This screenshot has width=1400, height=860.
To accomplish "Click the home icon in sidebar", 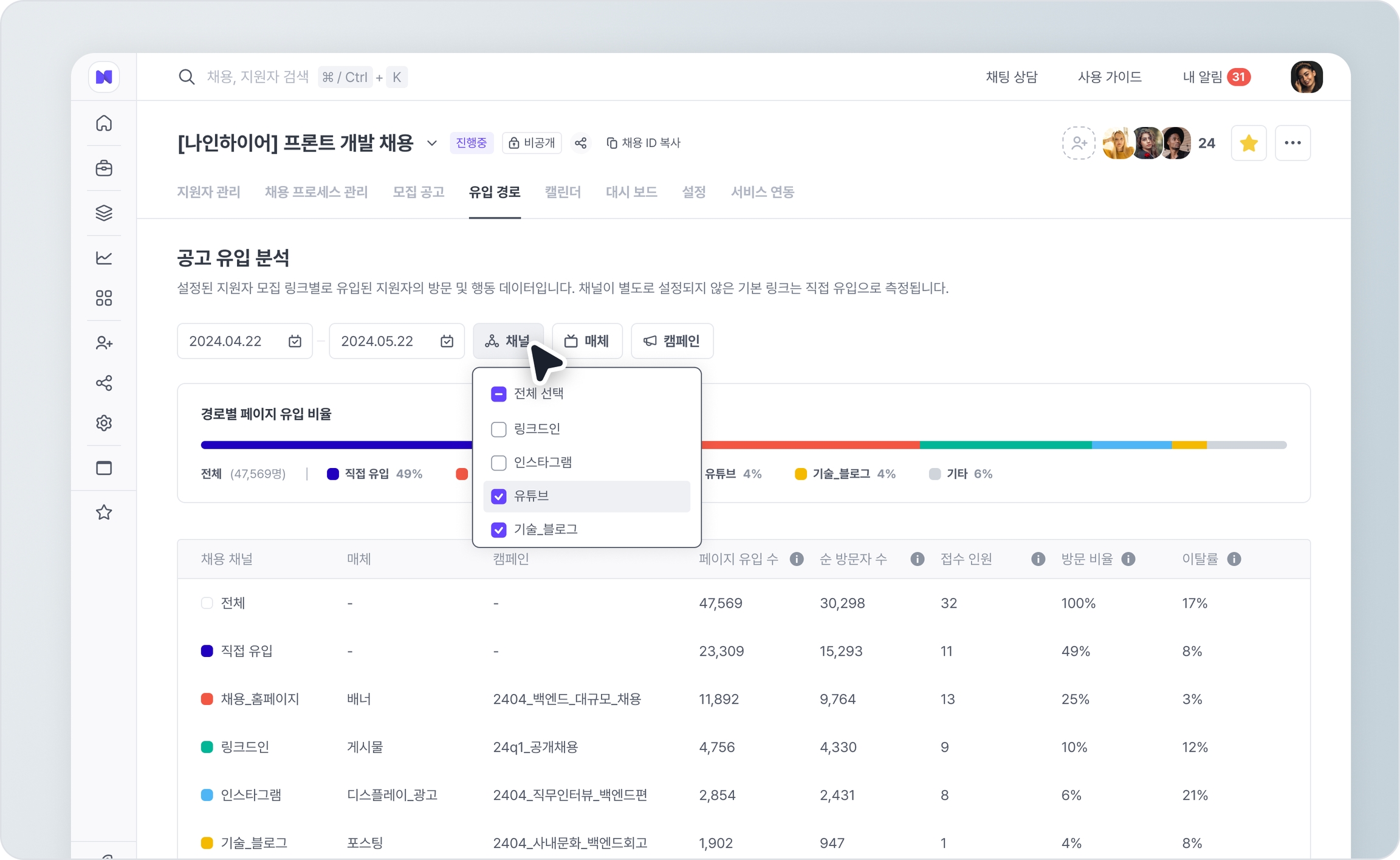I will click(104, 123).
